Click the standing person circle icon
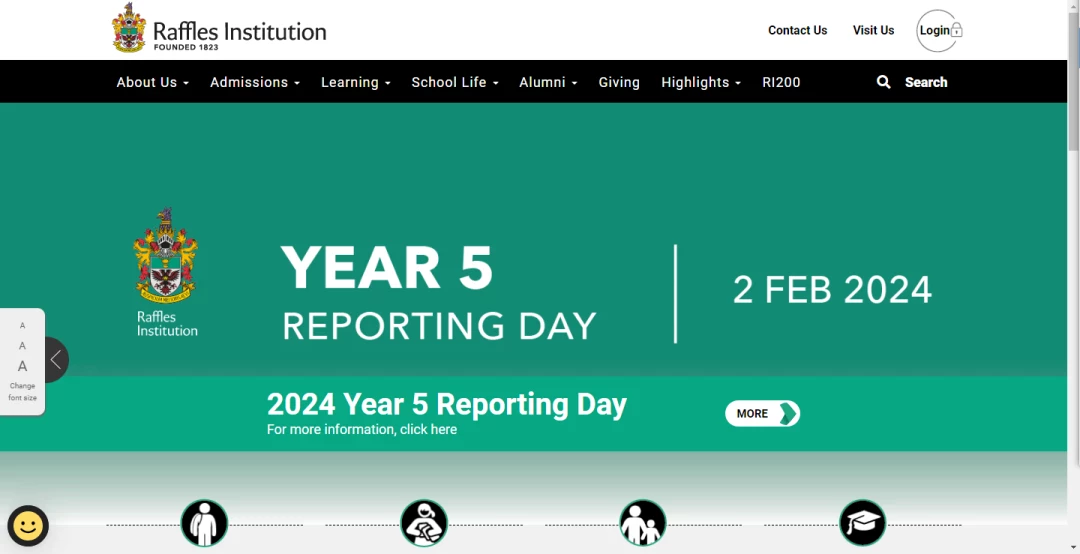 click(204, 523)
